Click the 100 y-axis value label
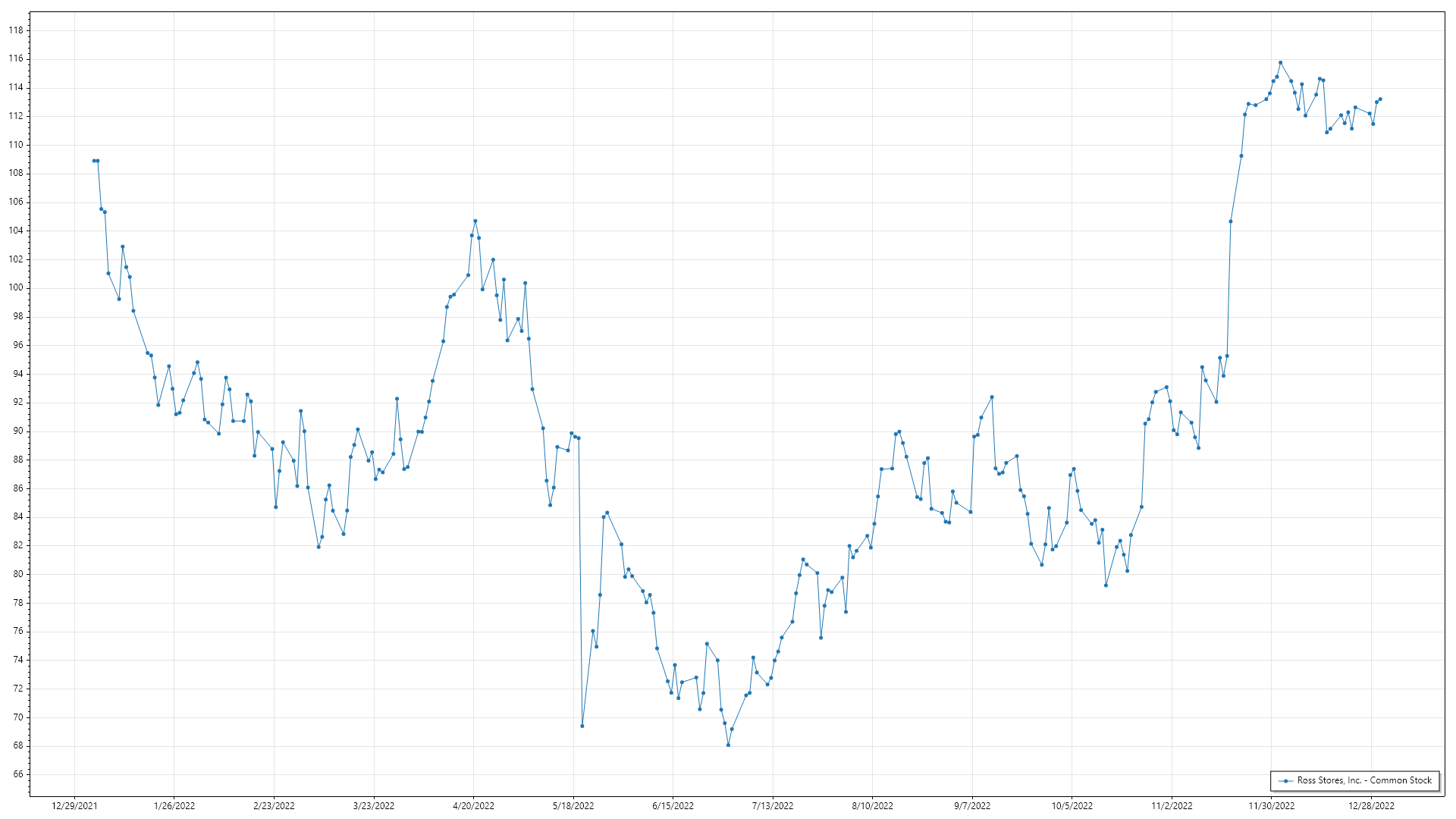This screenshot has height=819, width=1456. (16, 288)
